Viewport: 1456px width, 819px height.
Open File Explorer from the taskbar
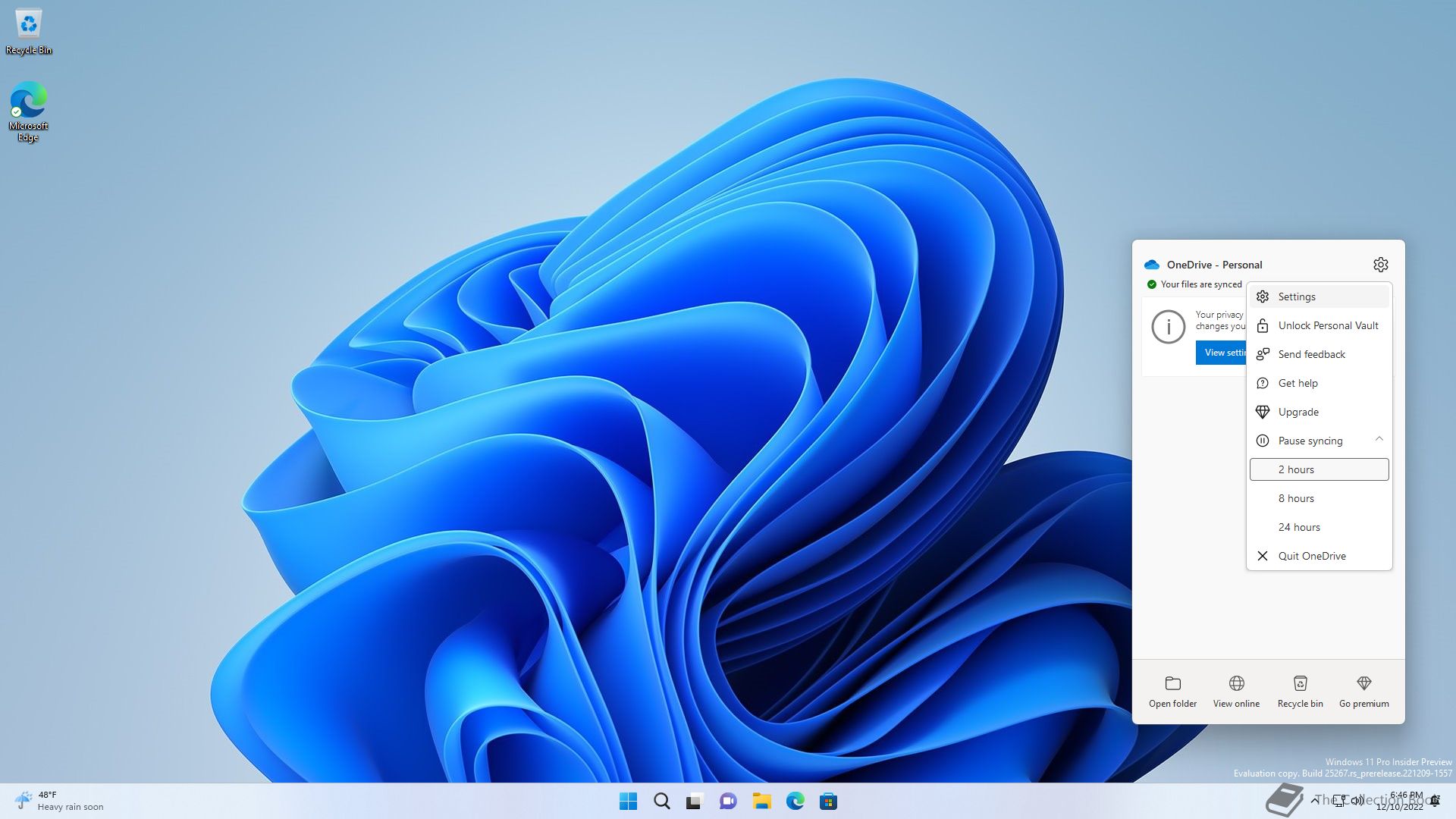click(761, 801)
